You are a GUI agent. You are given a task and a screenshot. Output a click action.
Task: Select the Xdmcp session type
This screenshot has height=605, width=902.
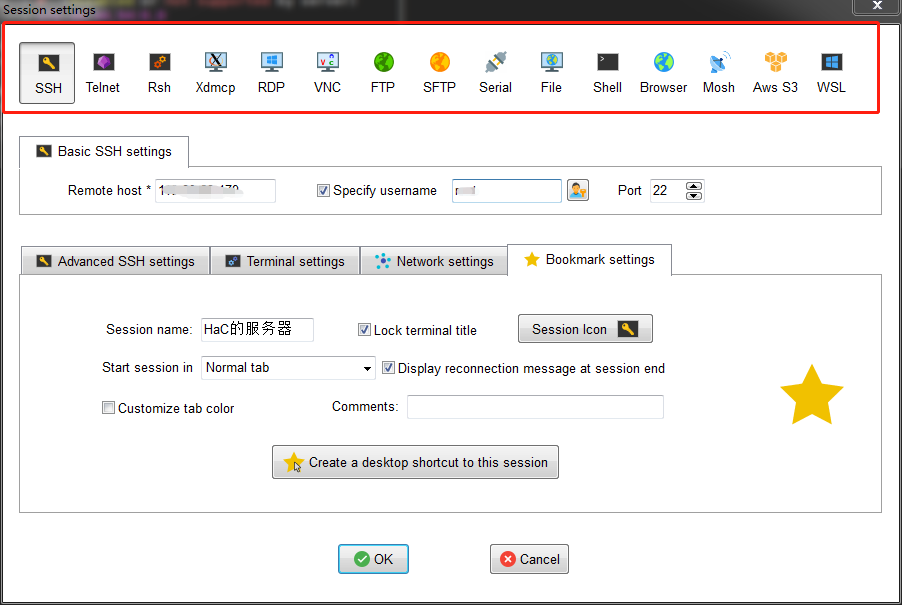[x=215, y=73]
